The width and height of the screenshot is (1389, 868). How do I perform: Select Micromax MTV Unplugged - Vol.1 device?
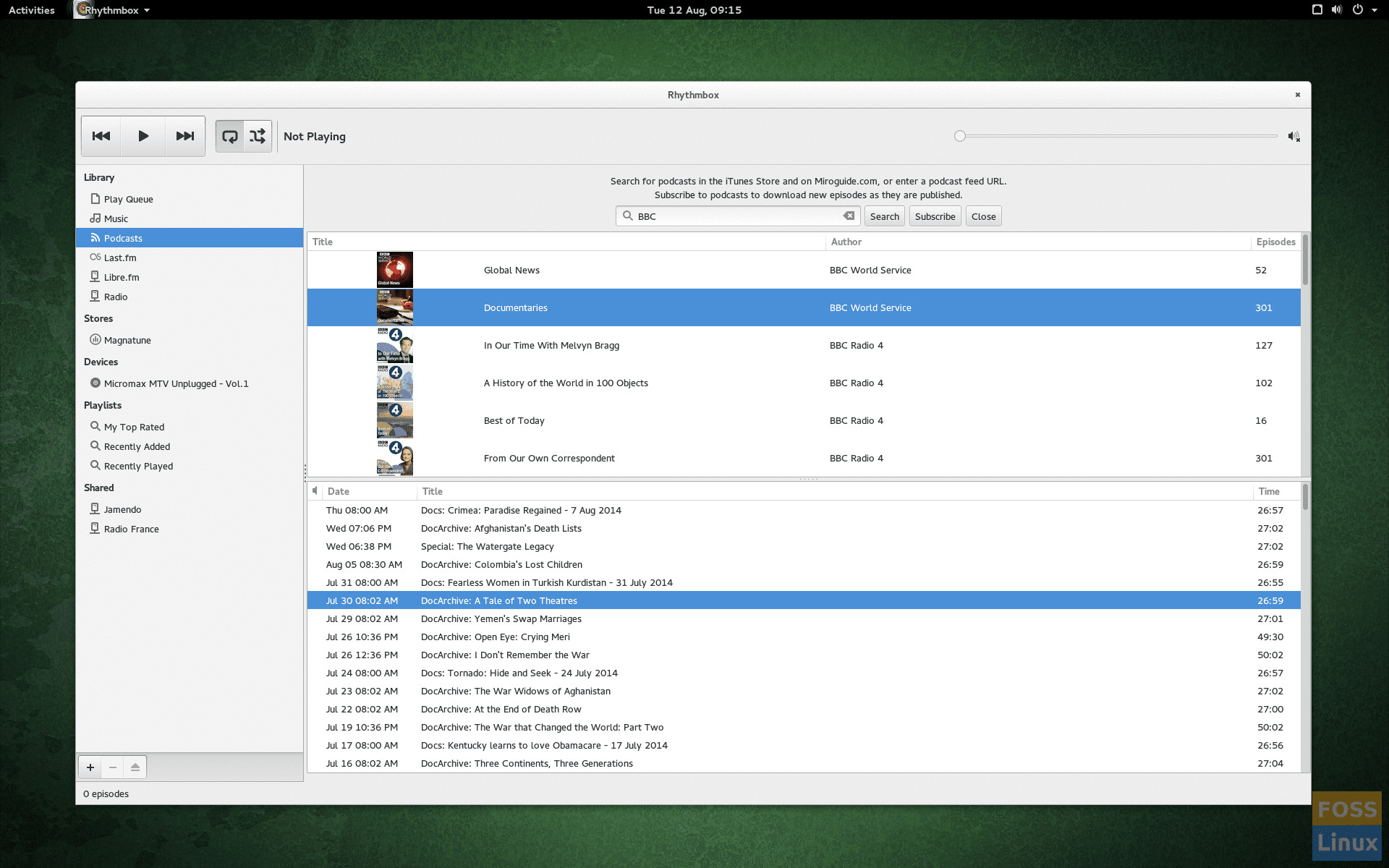point(190,383)
